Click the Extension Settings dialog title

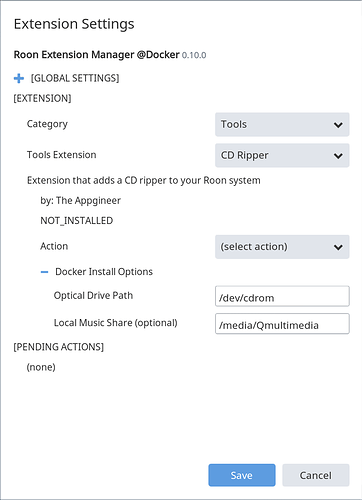[74, 24]
